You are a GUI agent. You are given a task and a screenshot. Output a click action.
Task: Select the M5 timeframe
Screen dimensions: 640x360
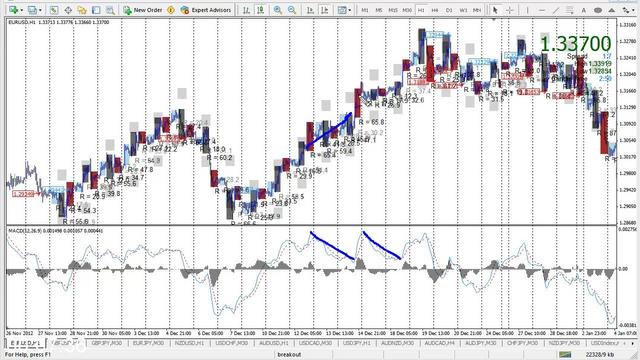(x=379, y=10)
